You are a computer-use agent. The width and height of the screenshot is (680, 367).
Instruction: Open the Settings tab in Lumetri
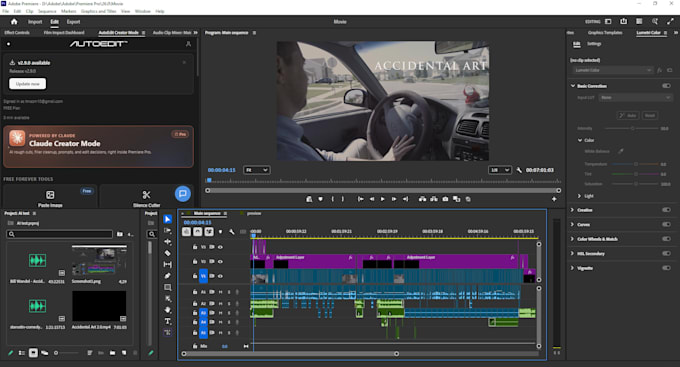point(594,44)
